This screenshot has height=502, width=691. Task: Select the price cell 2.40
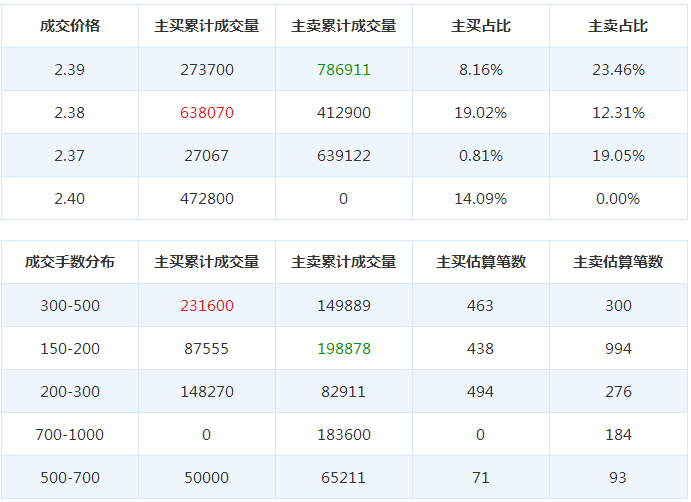tap(70, 199)
